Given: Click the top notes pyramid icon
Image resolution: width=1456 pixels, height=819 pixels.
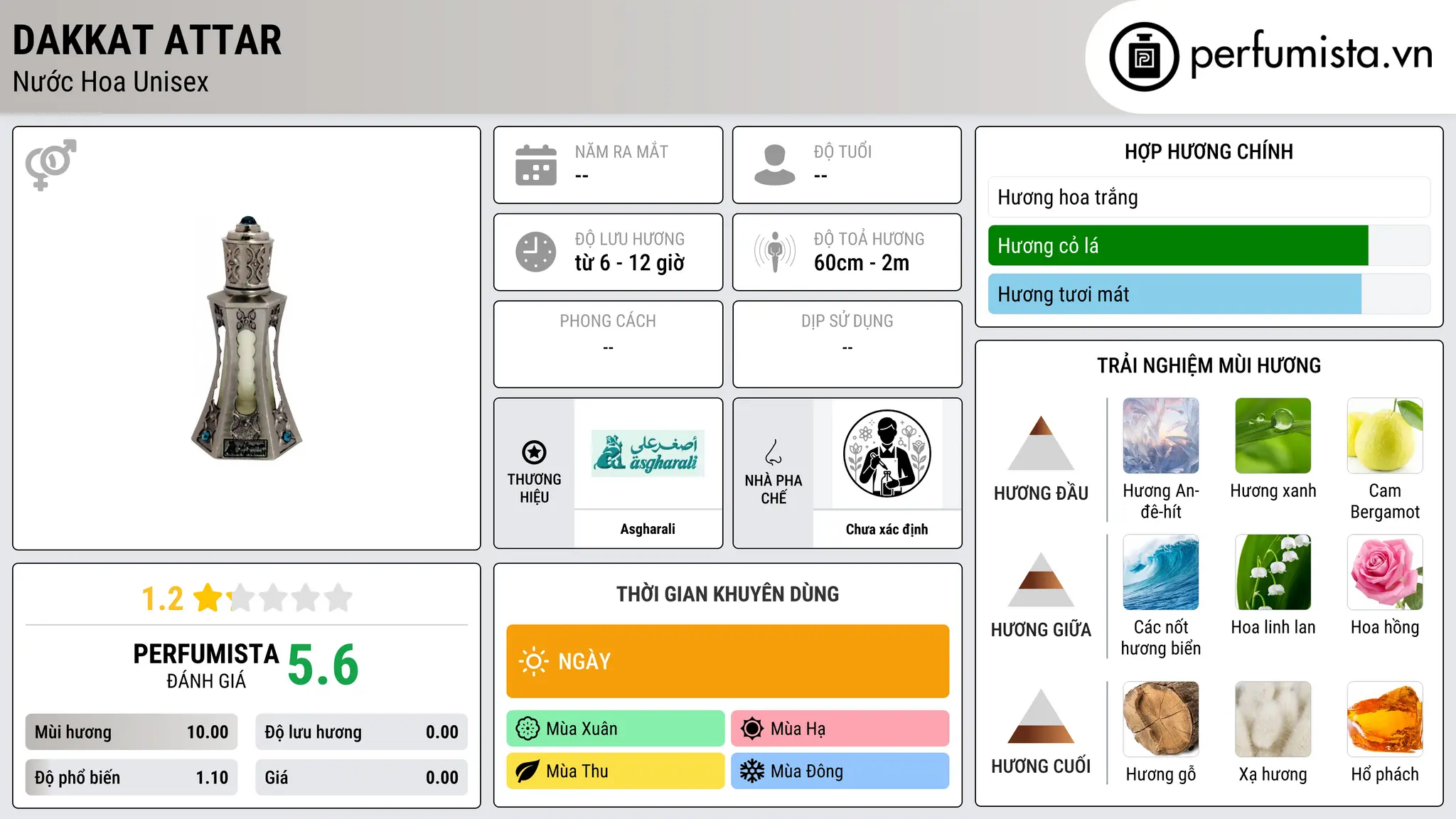Looking at the screenshot, I should point(1041,443).
